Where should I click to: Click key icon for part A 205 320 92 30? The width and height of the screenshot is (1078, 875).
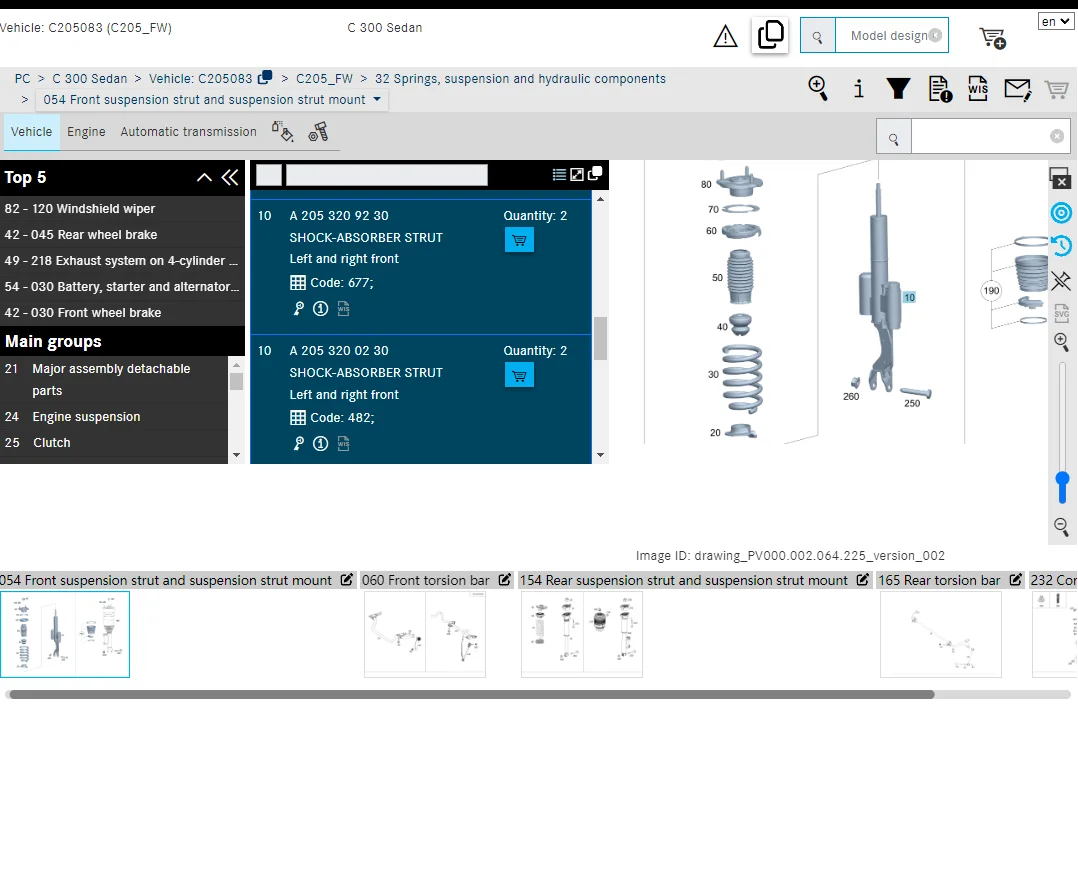298,309
